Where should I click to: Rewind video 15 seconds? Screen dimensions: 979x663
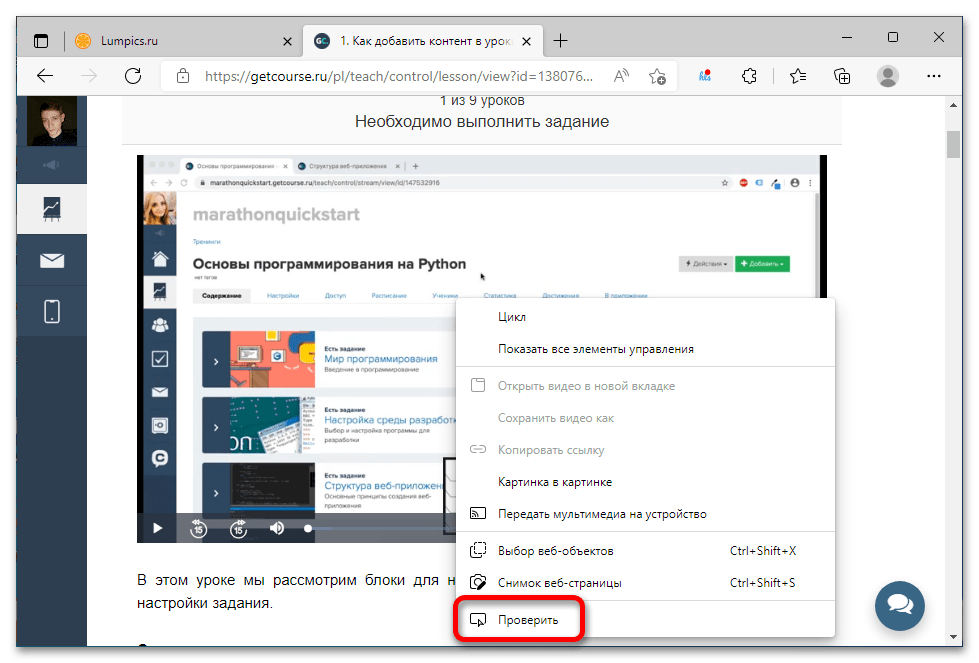click(198, 529)
